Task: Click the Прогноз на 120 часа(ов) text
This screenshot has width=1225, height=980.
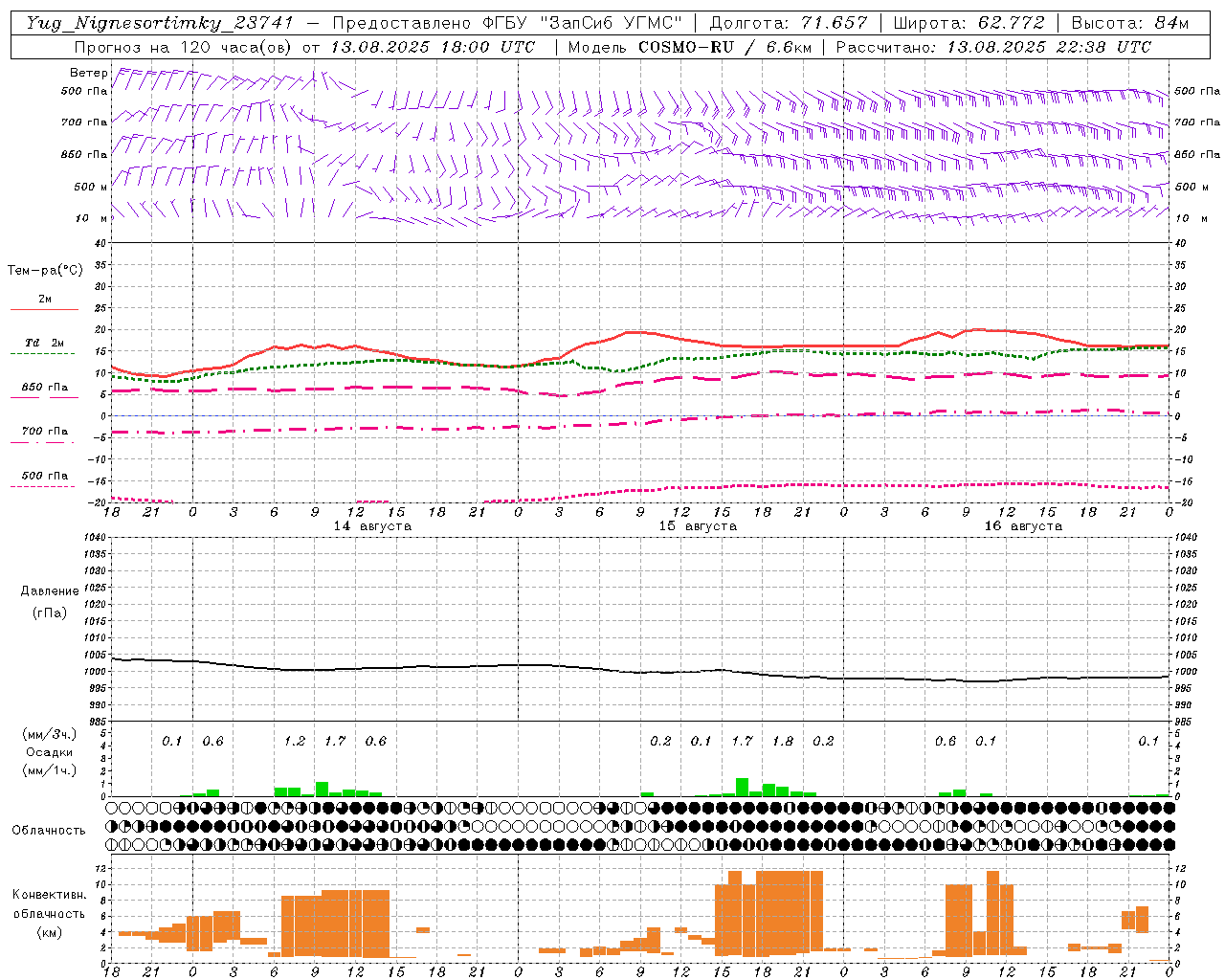Action: [x=185, y=47]
